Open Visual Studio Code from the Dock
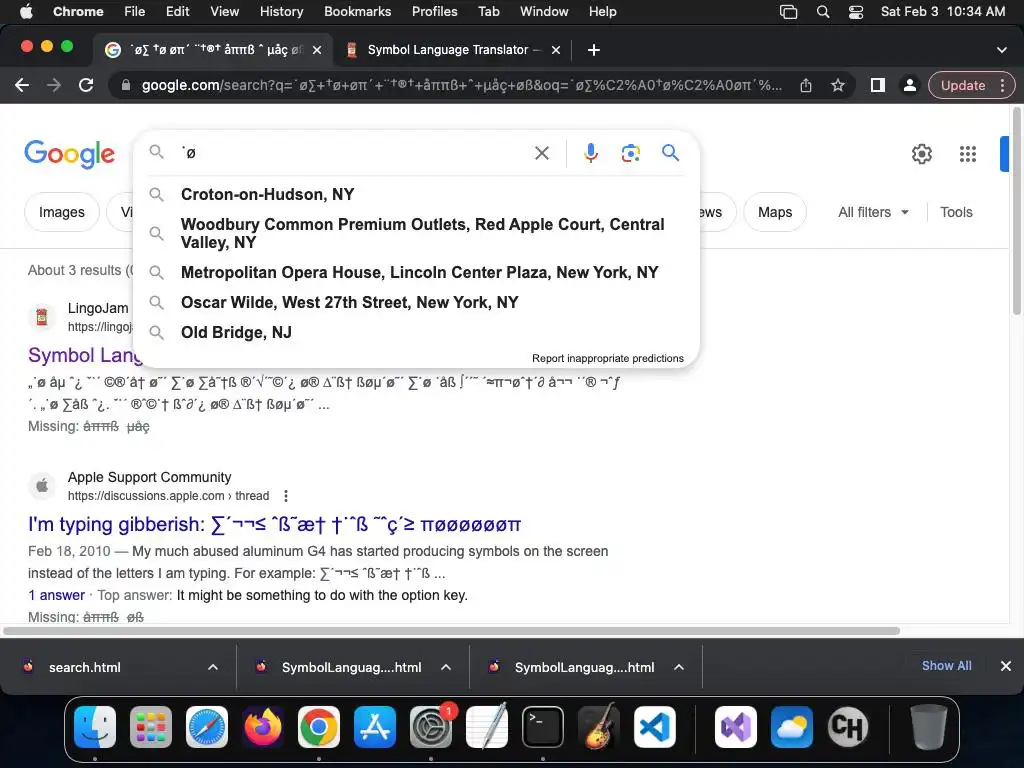Screen dimensions: 1024x768 (655, 727)
